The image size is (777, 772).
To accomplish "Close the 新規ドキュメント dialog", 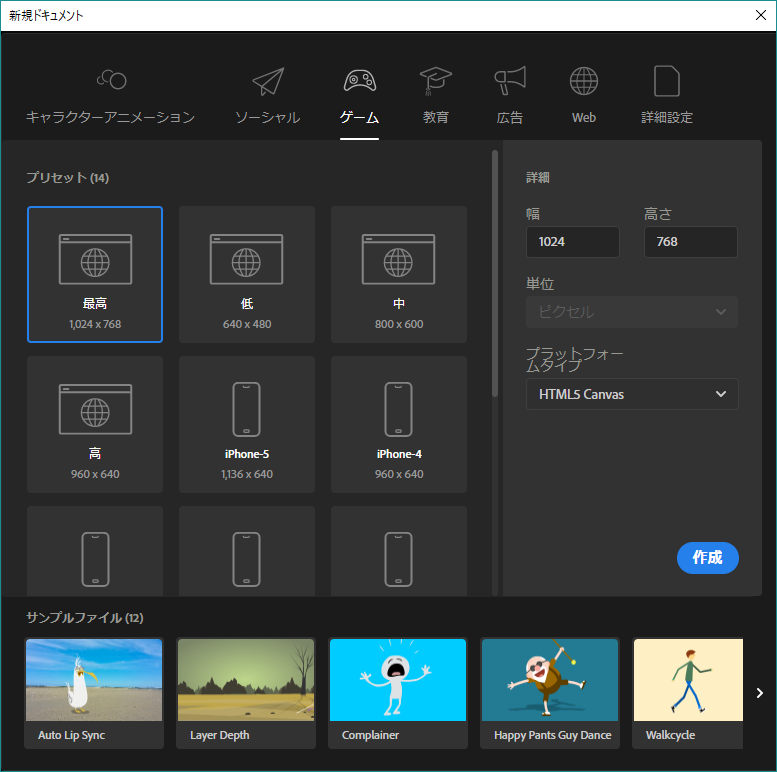I will click(x=761, y=15).
